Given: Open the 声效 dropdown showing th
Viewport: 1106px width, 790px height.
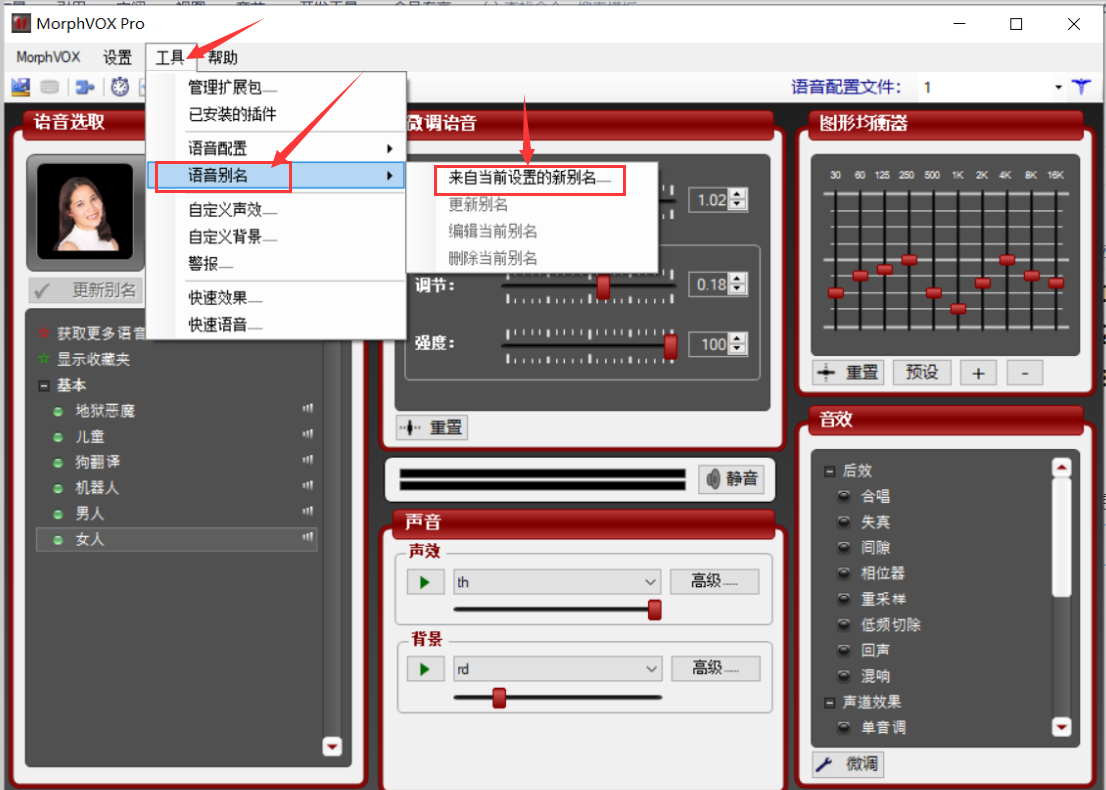Looking at the screenshot, I should point(557,582).
